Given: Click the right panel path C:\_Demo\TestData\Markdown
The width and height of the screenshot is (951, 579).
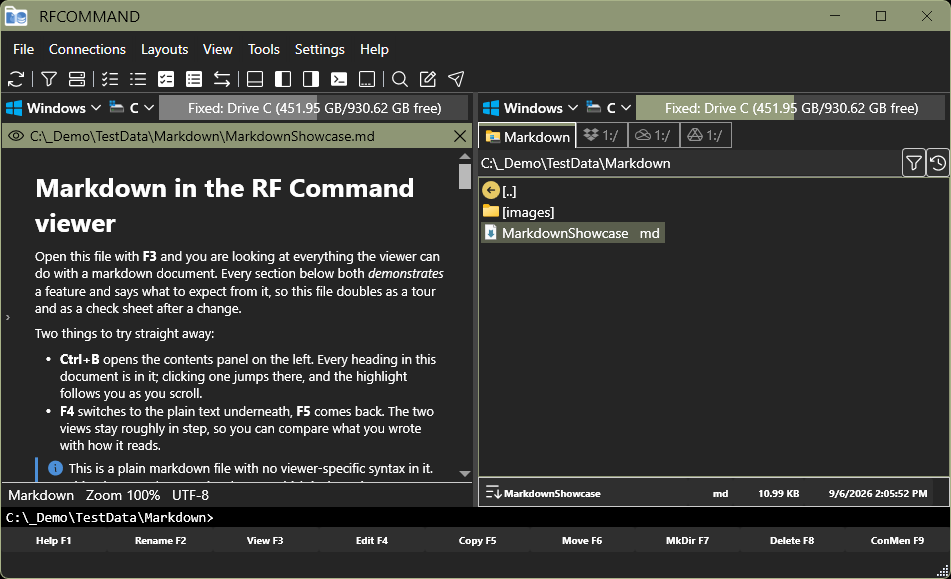Looking at the screenshot, I should [576, 163].
